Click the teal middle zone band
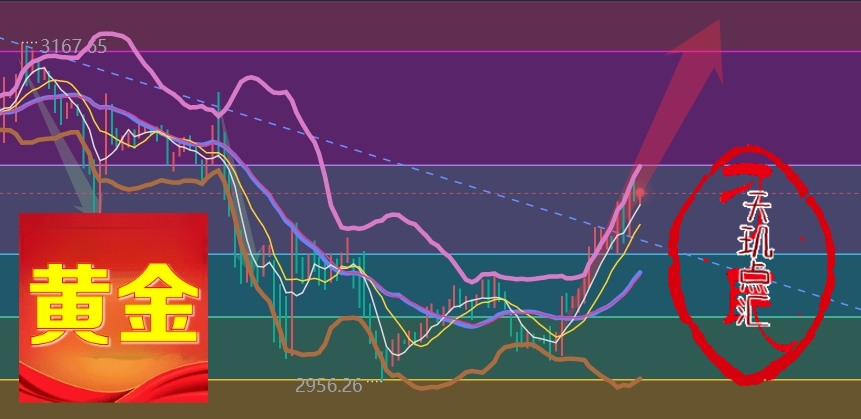Screen dimensions: 861x419 click(450, 283)
